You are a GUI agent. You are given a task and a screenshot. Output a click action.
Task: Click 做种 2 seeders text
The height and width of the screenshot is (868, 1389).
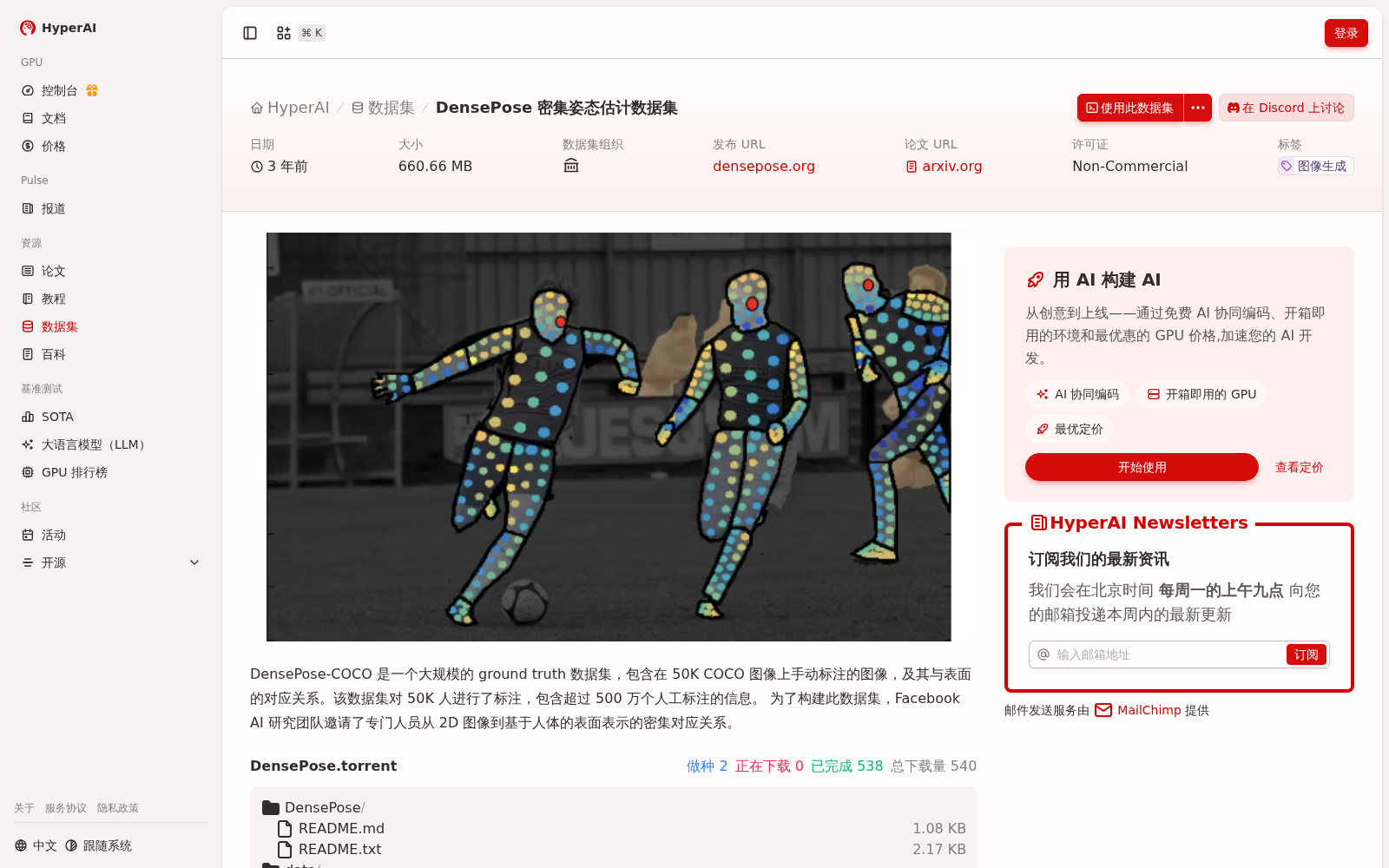point(707,766)
